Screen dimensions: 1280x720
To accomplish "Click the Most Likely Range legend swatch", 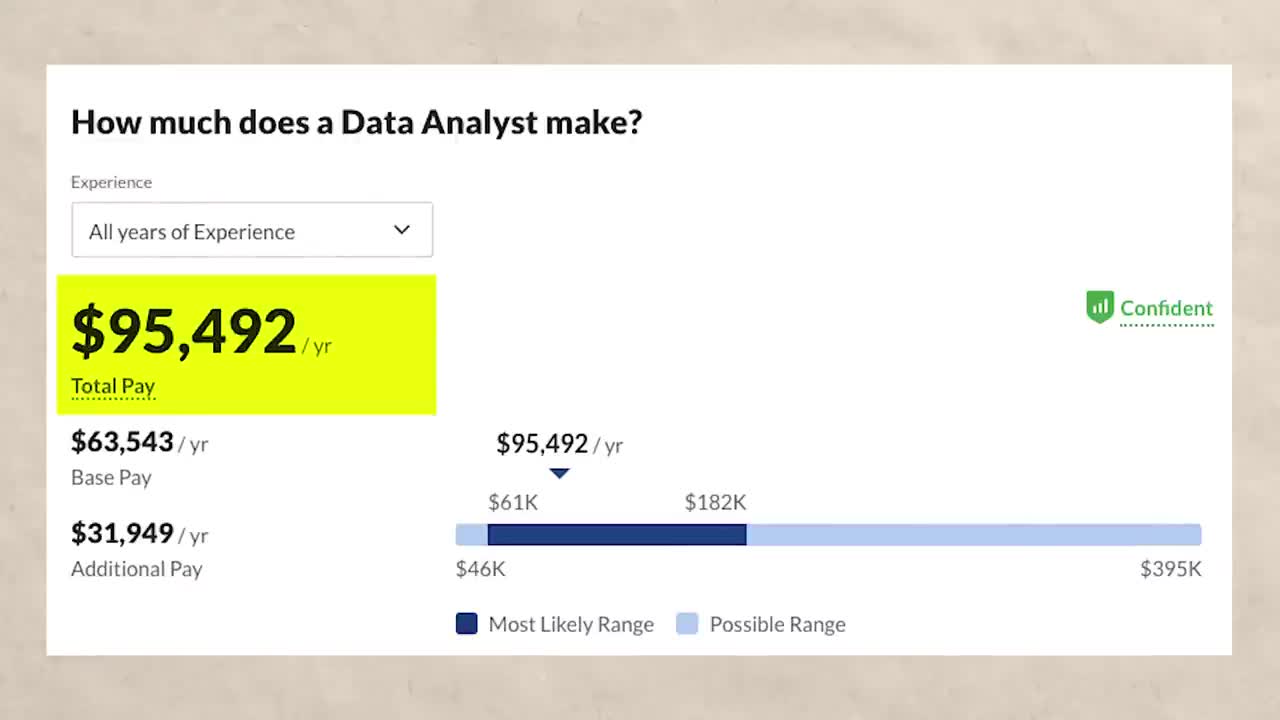I will 467,624.
